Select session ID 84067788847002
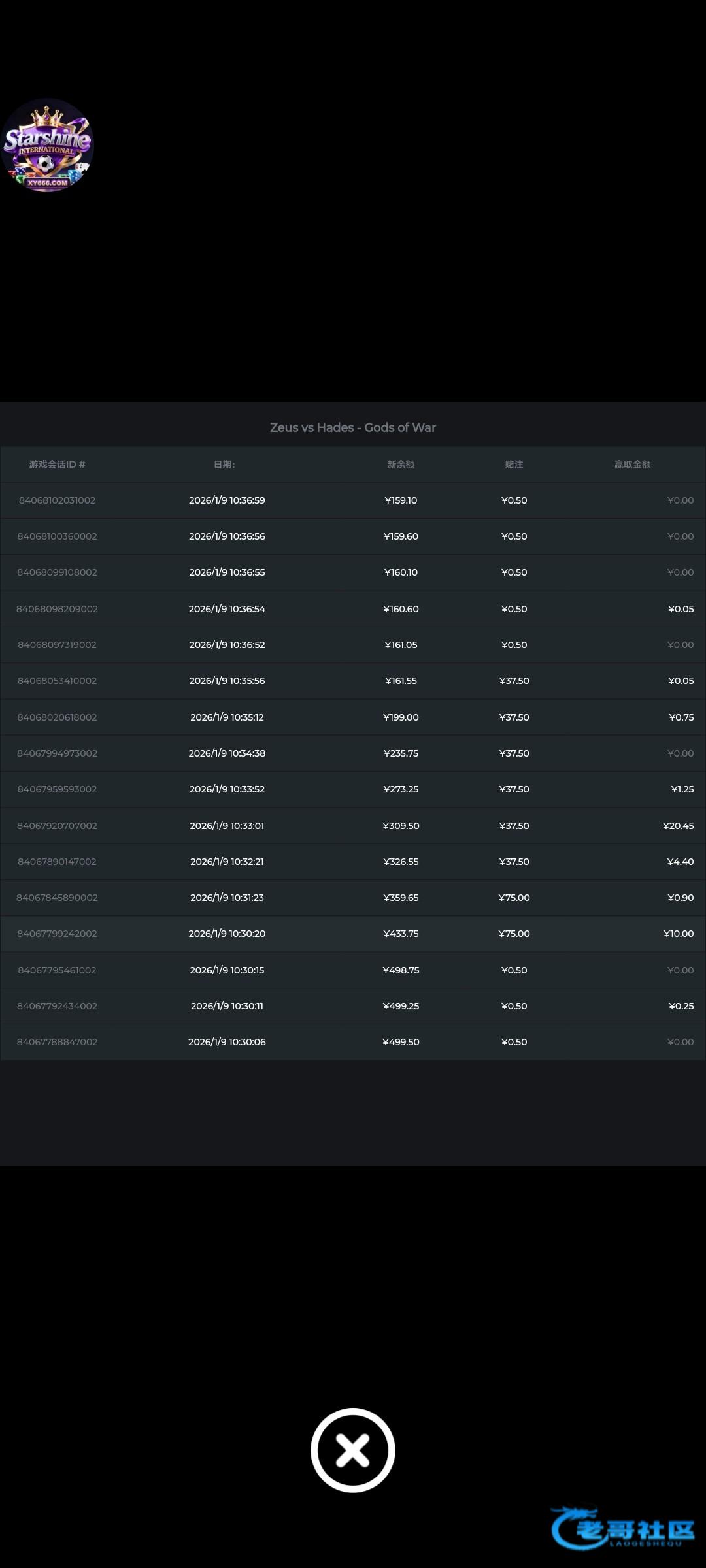Screen dimensions: 706x1568 coord(57,1042)
